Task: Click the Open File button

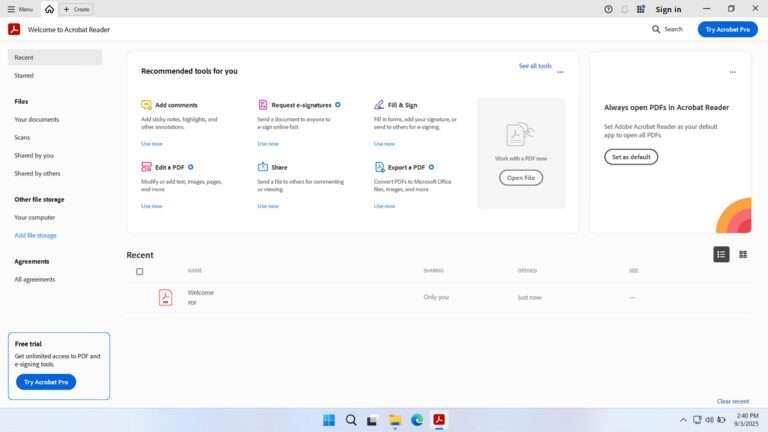Action: click(x=521, y=178)
